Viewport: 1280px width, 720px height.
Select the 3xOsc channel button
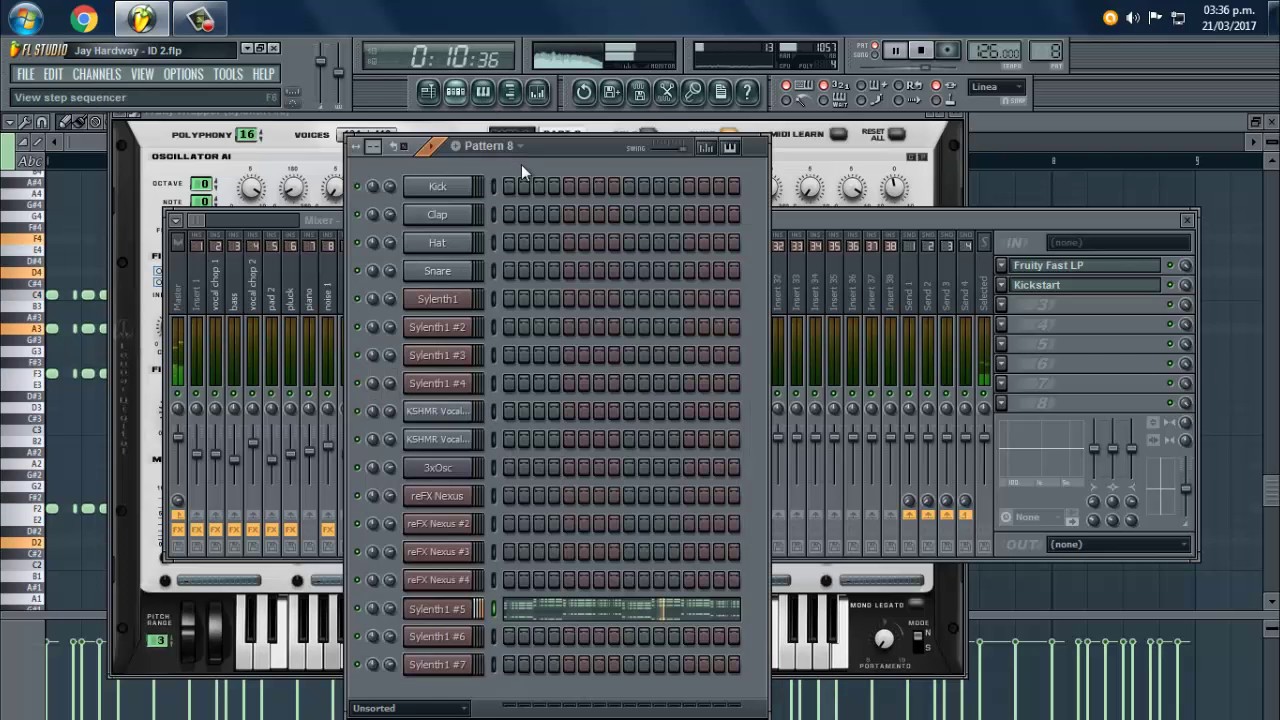coord(437,468)
